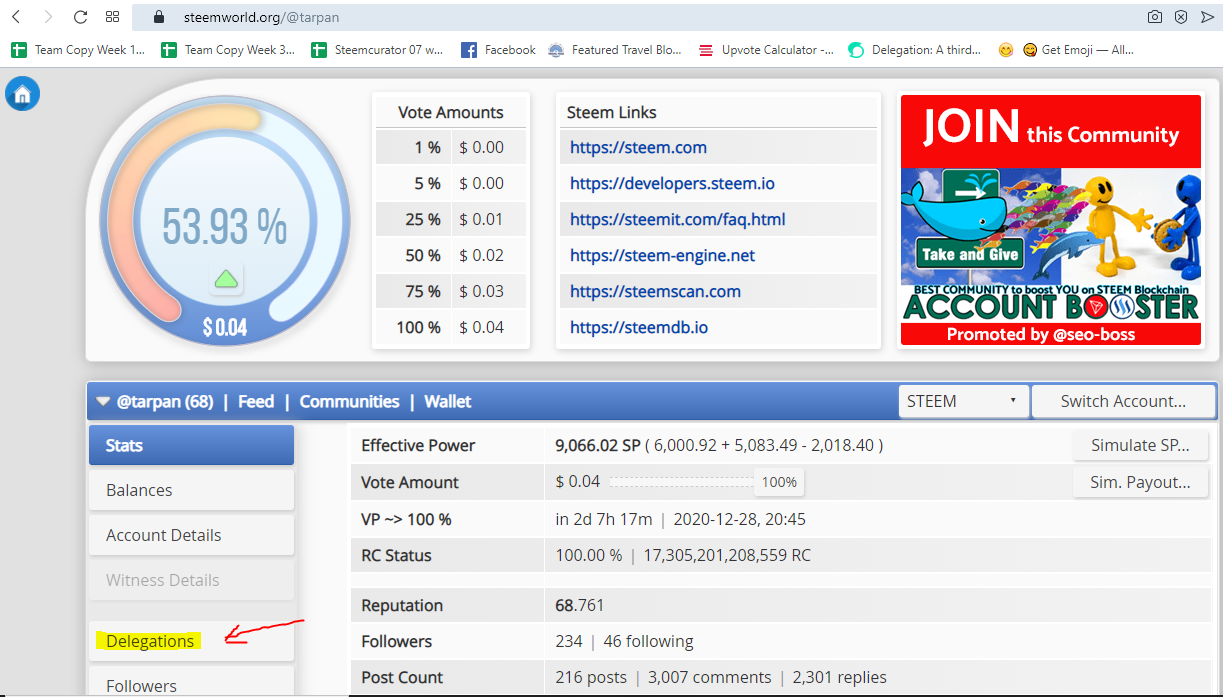Open the Communities menu link
The height and width of the screenshot is (697, 1223).
tap(349, 402)
